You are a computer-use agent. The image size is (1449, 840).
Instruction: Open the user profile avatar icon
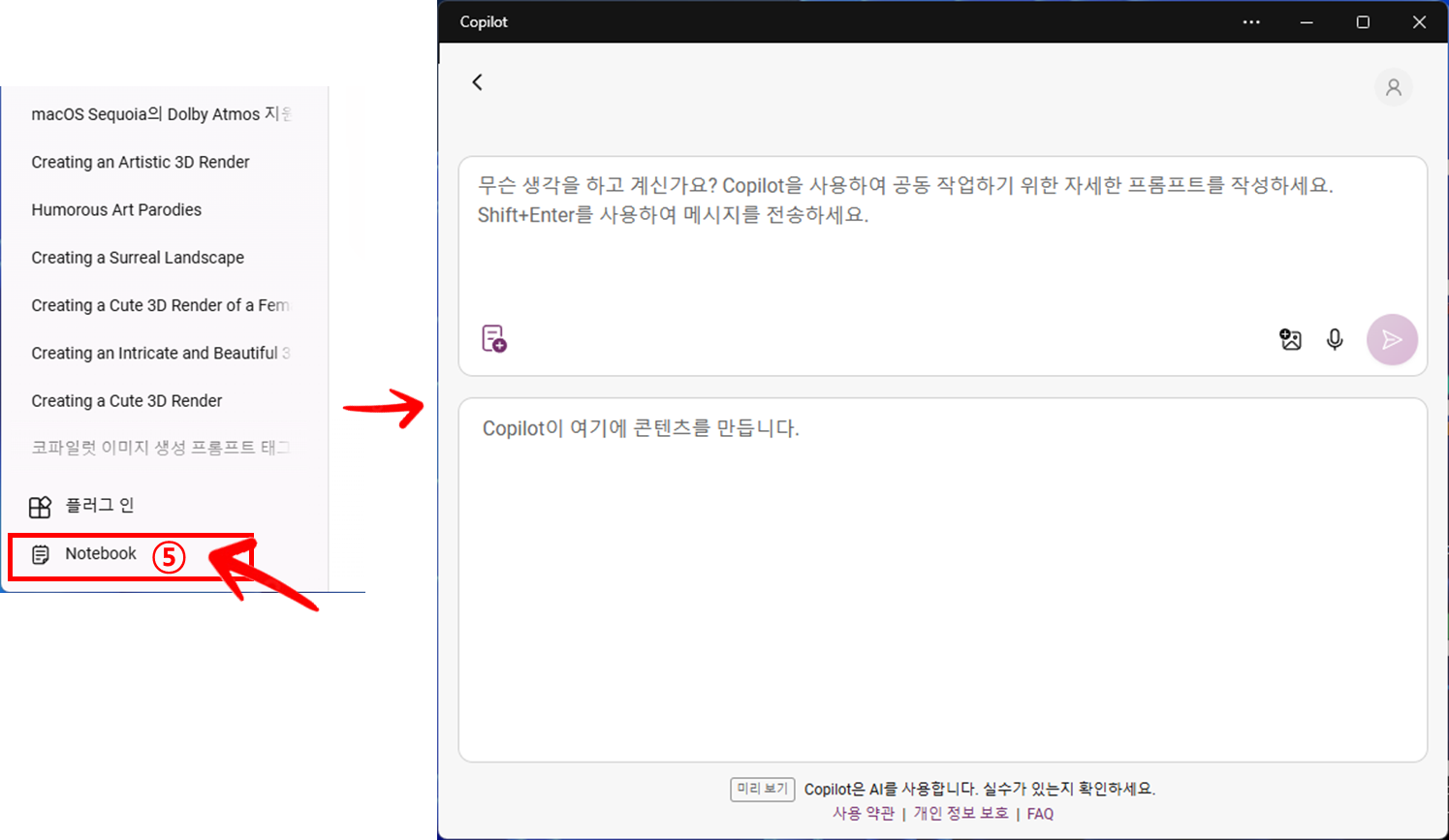click(x=1393, y=87)
